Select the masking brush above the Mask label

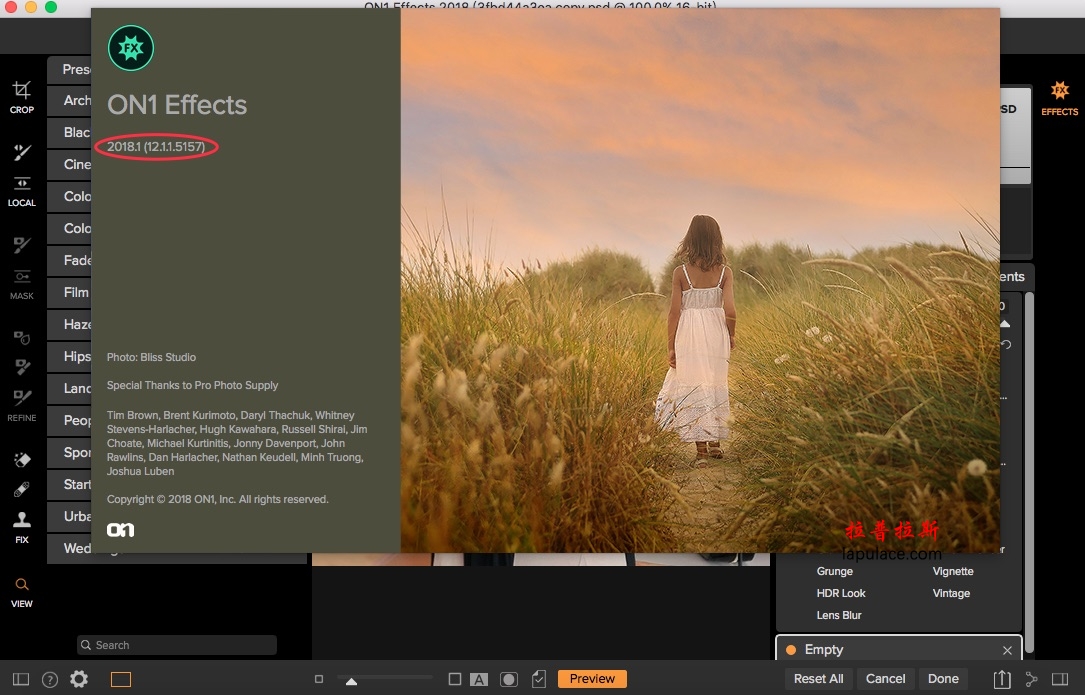tap(21, 244)
